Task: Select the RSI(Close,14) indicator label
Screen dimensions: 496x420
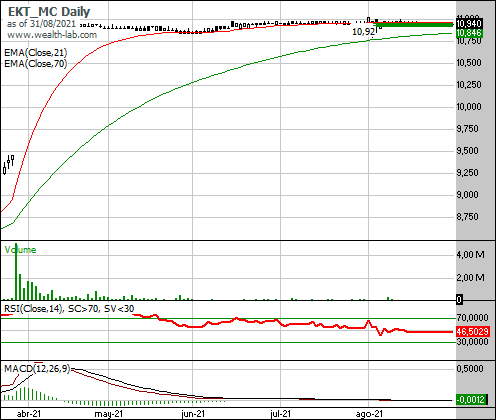Action: tap(33, 309)
